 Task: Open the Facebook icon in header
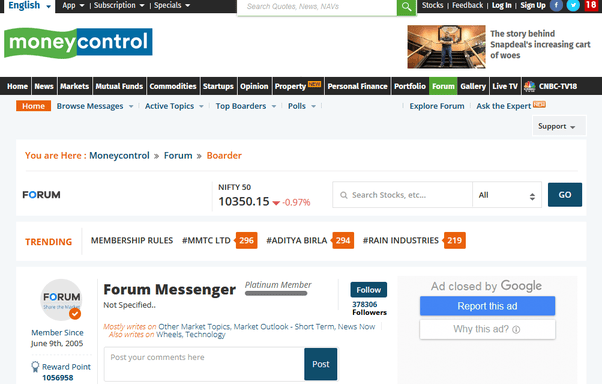556,5
